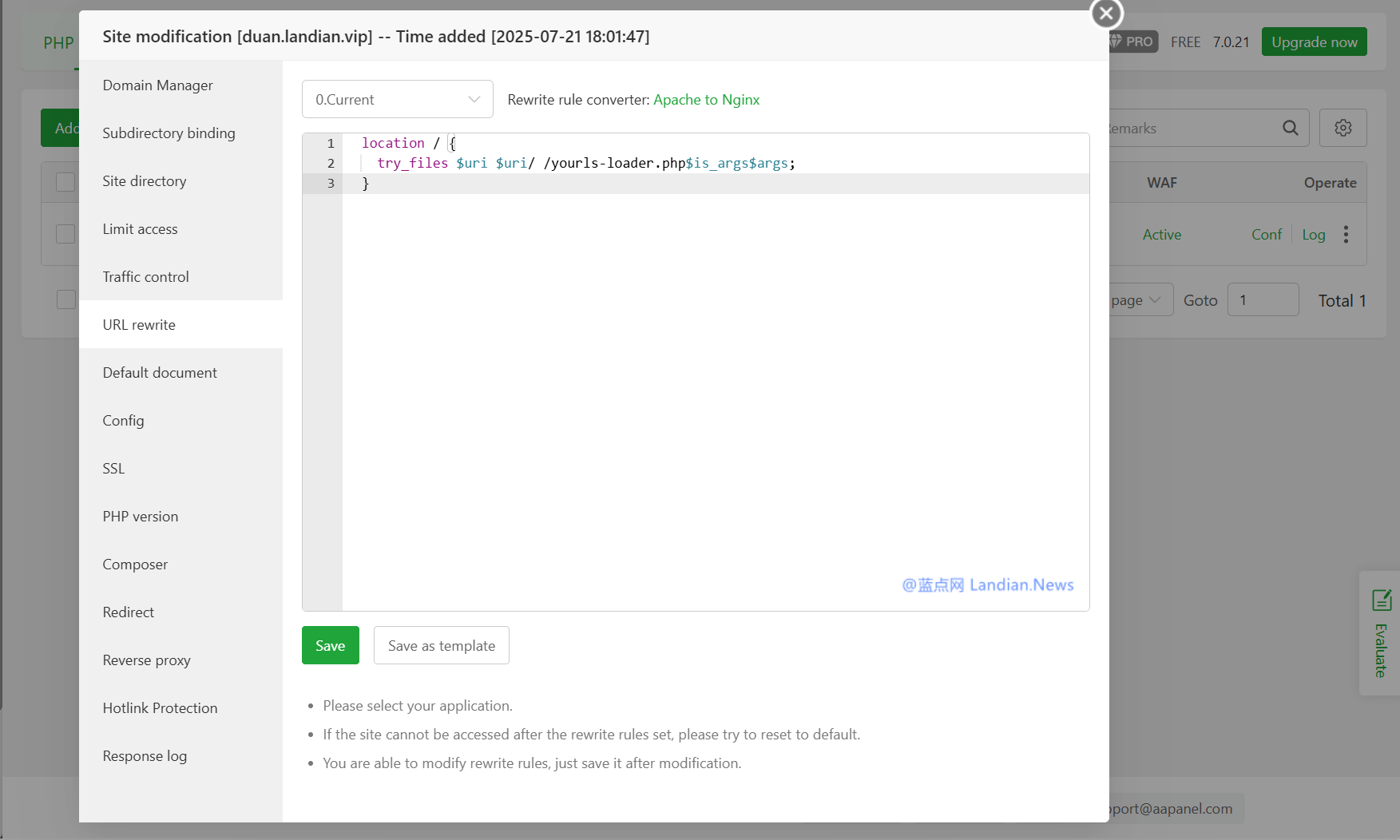Open the table settings gear icon

tap(1342, 128)
